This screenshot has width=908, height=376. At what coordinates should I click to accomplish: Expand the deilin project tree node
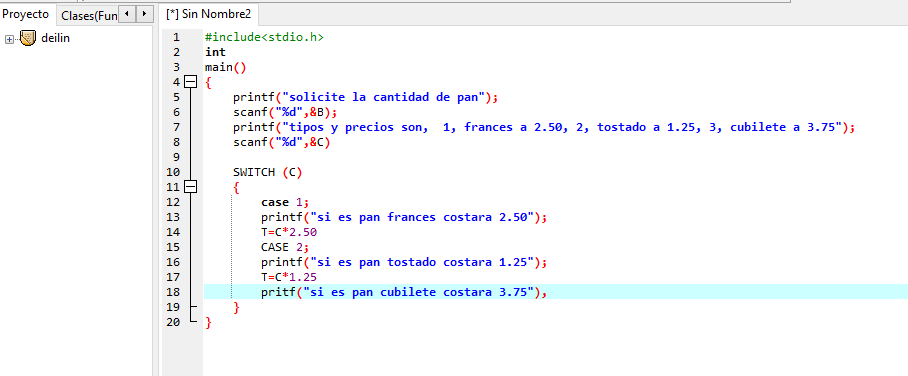point(9,39)
